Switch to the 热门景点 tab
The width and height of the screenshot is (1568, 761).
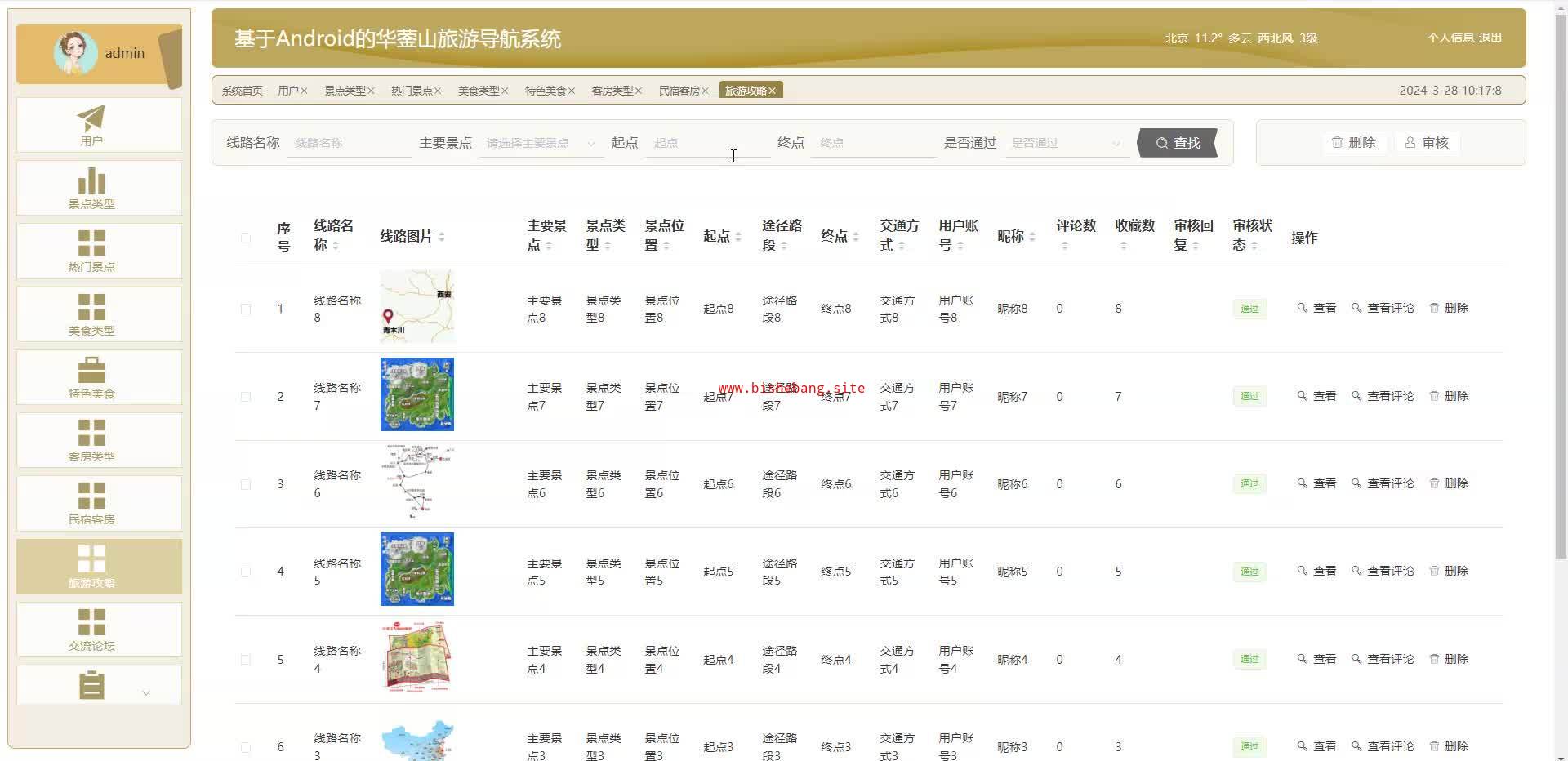click(411, 91)
